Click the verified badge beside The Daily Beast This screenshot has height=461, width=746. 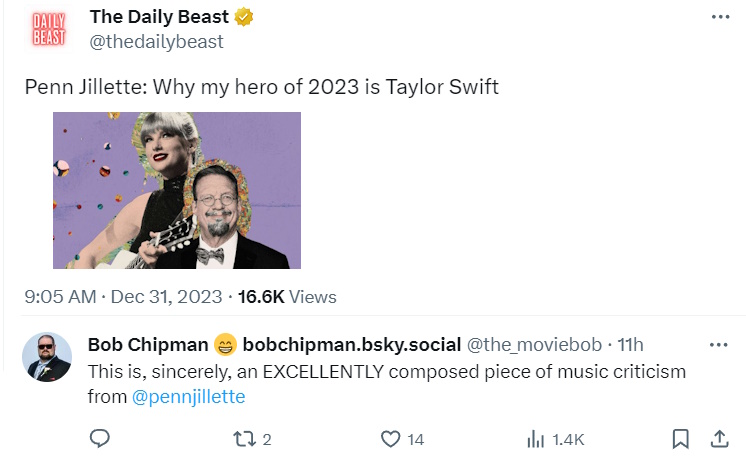click(244, 18)
